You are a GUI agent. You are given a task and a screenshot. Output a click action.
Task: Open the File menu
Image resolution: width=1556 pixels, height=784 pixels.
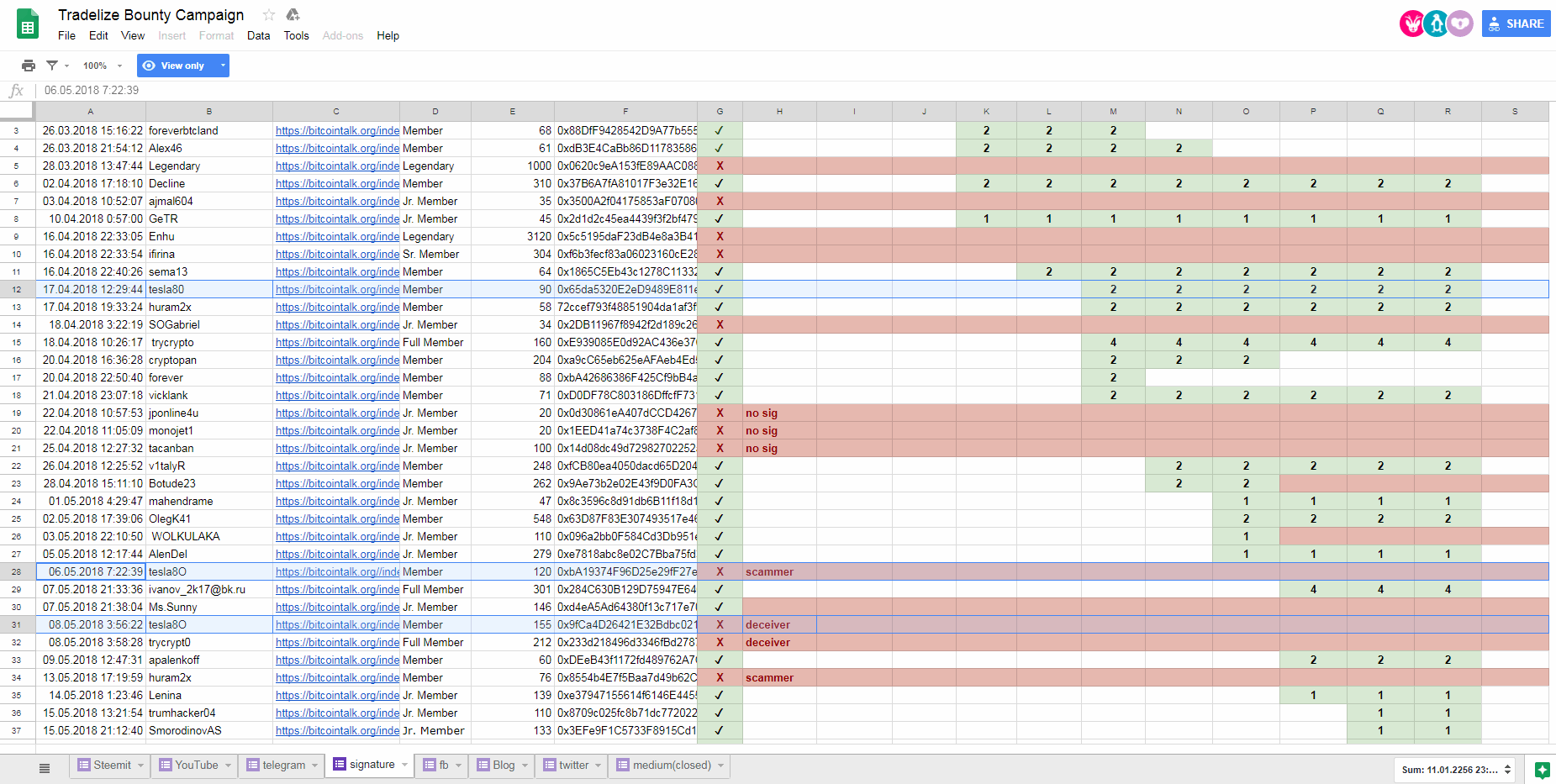66,36
